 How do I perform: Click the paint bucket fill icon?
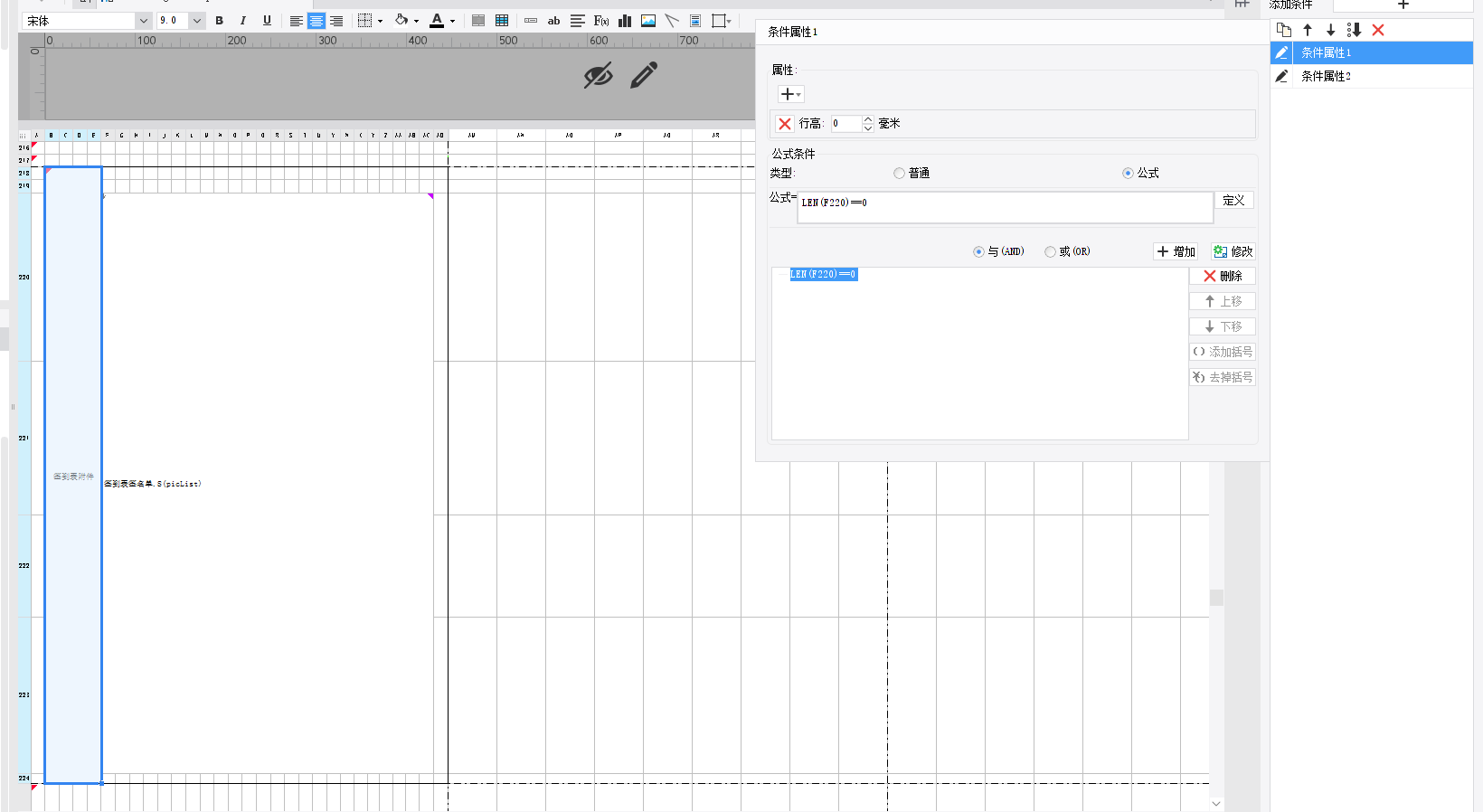click(401, 20)
